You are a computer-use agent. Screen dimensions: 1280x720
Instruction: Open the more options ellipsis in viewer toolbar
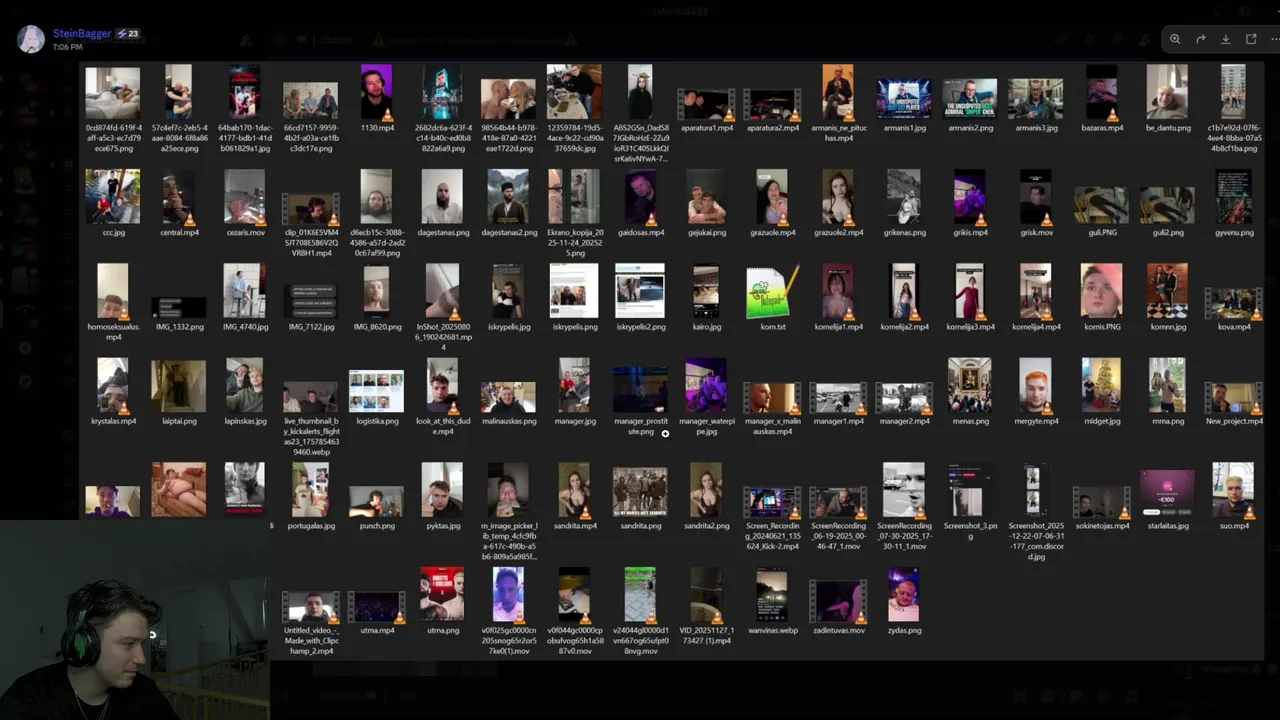click(x=1274, y=39)
